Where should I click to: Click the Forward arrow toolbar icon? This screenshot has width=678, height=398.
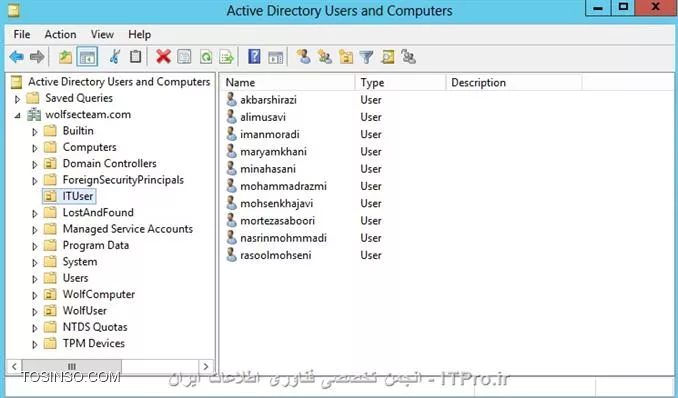37,57
